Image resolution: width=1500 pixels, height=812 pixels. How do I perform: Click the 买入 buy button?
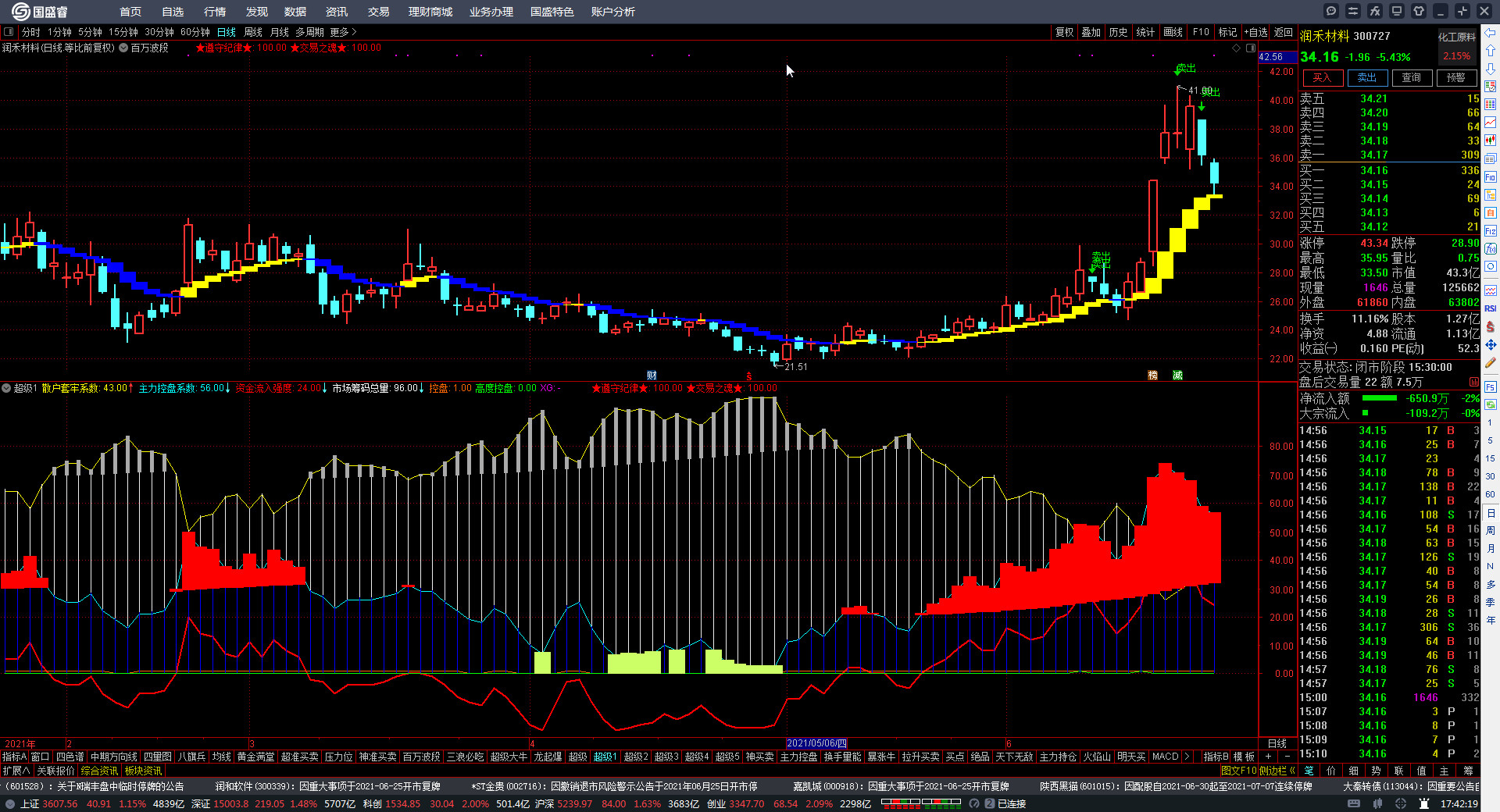(x=1322, y=77)
